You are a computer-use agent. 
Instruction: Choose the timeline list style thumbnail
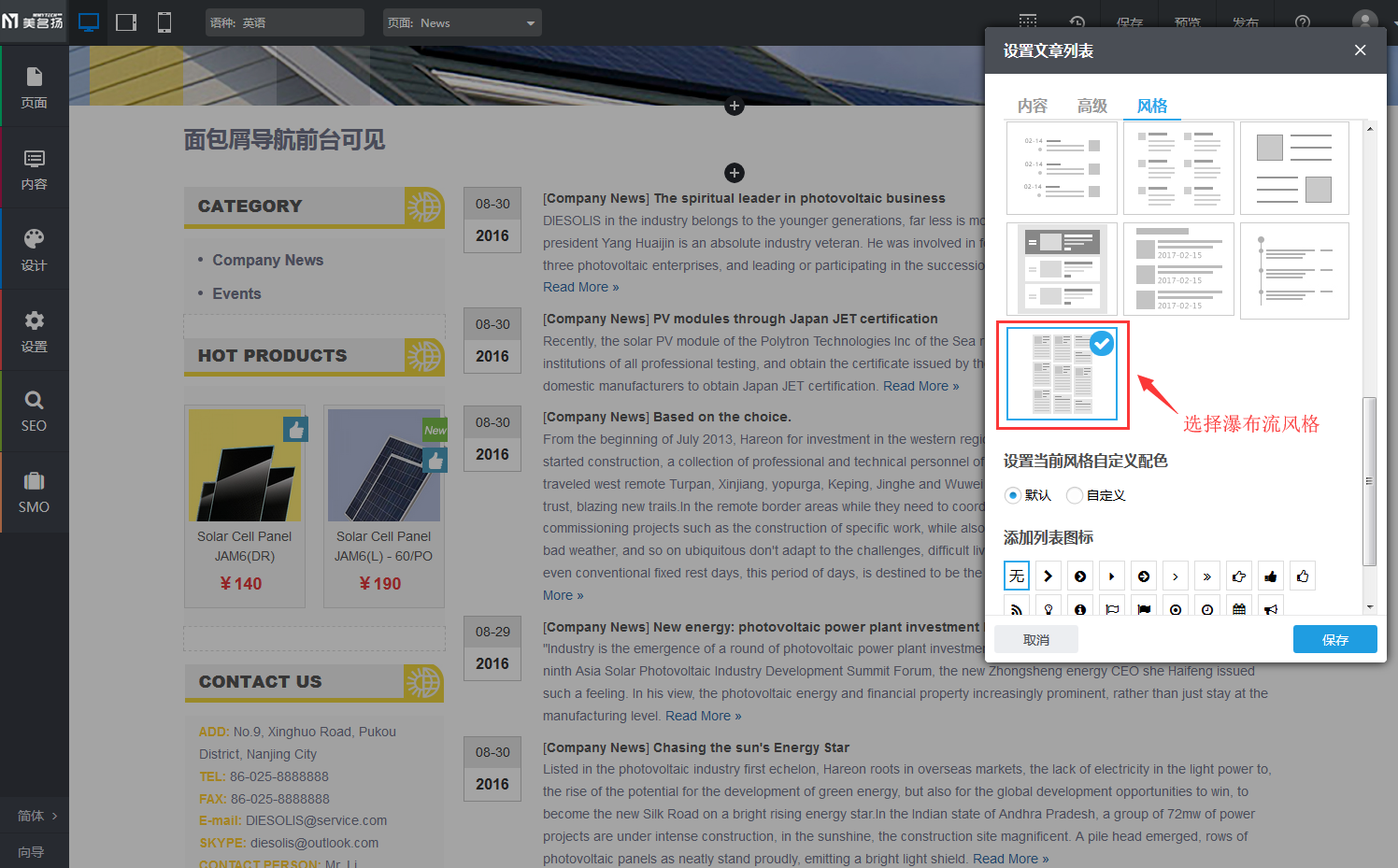click(1294, 270)
